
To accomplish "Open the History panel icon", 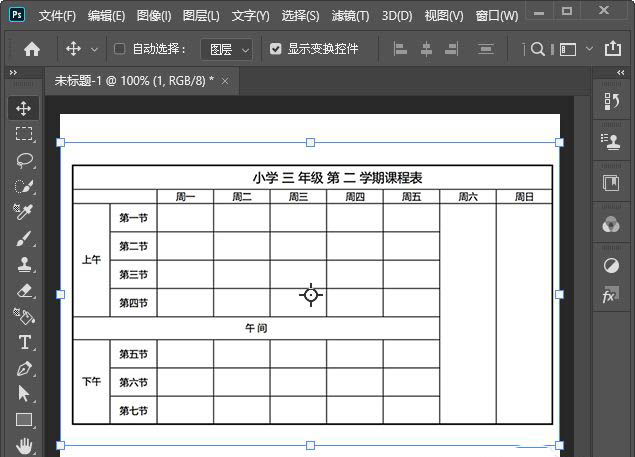I will coord(610,101).
